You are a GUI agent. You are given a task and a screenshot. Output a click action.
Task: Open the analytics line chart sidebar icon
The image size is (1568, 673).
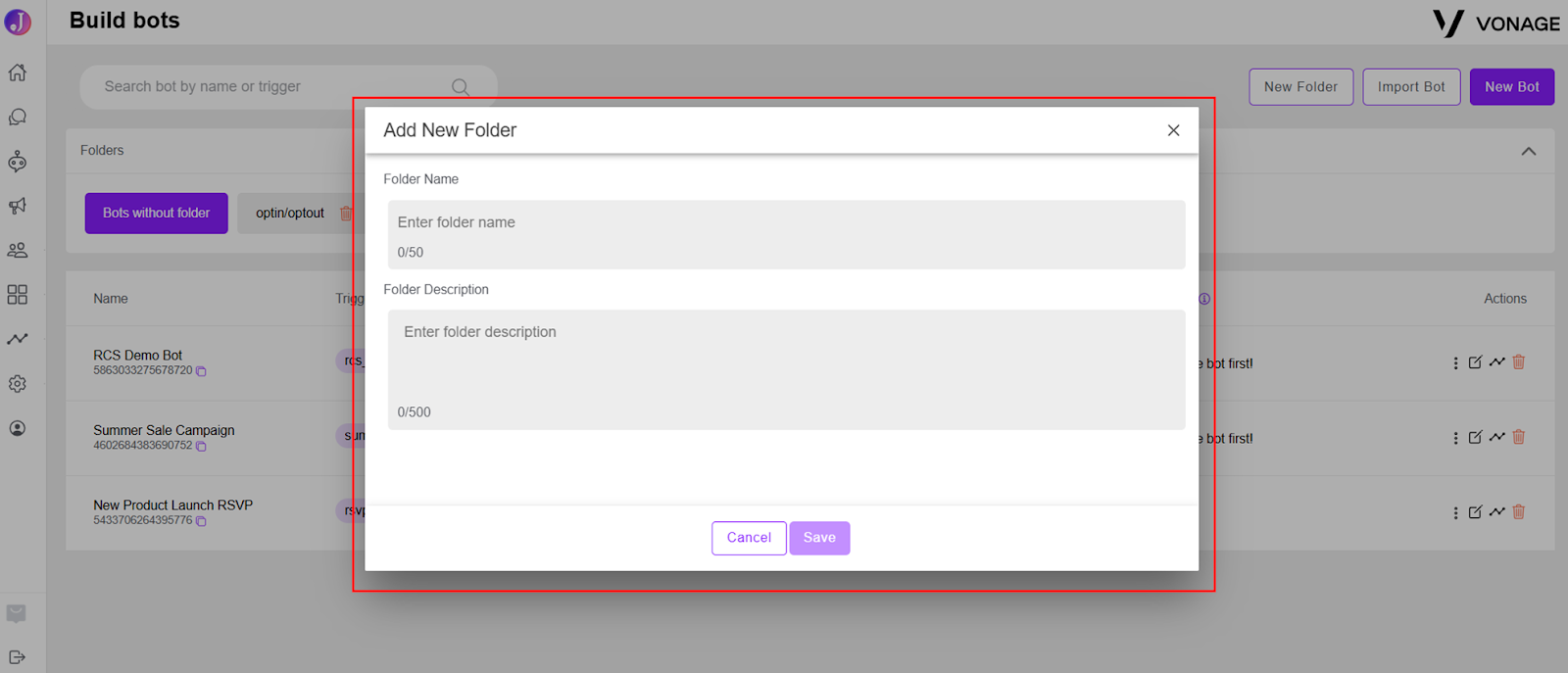[18, 339]
